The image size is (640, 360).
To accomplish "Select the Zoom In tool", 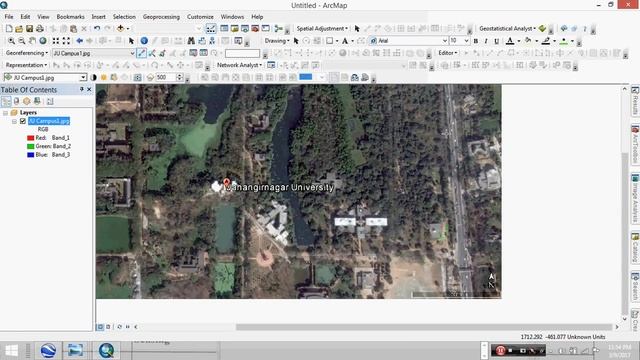I will 11,41.
